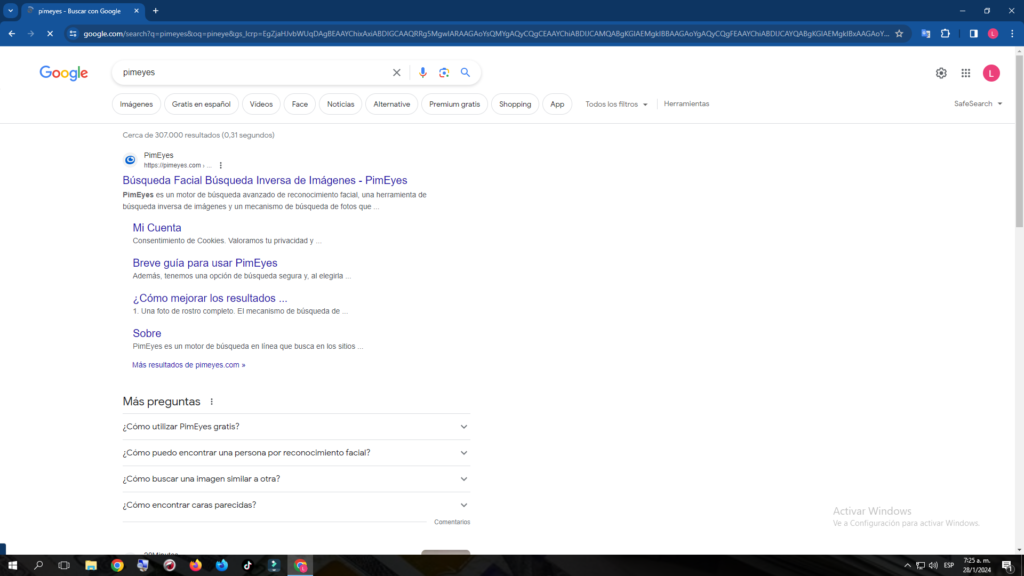Image resolution: width=1024 pixels, height=576 pixels.
Task: Expand the reconocimiento facial question
Action: pyautogui.click(x=296, y=453)
